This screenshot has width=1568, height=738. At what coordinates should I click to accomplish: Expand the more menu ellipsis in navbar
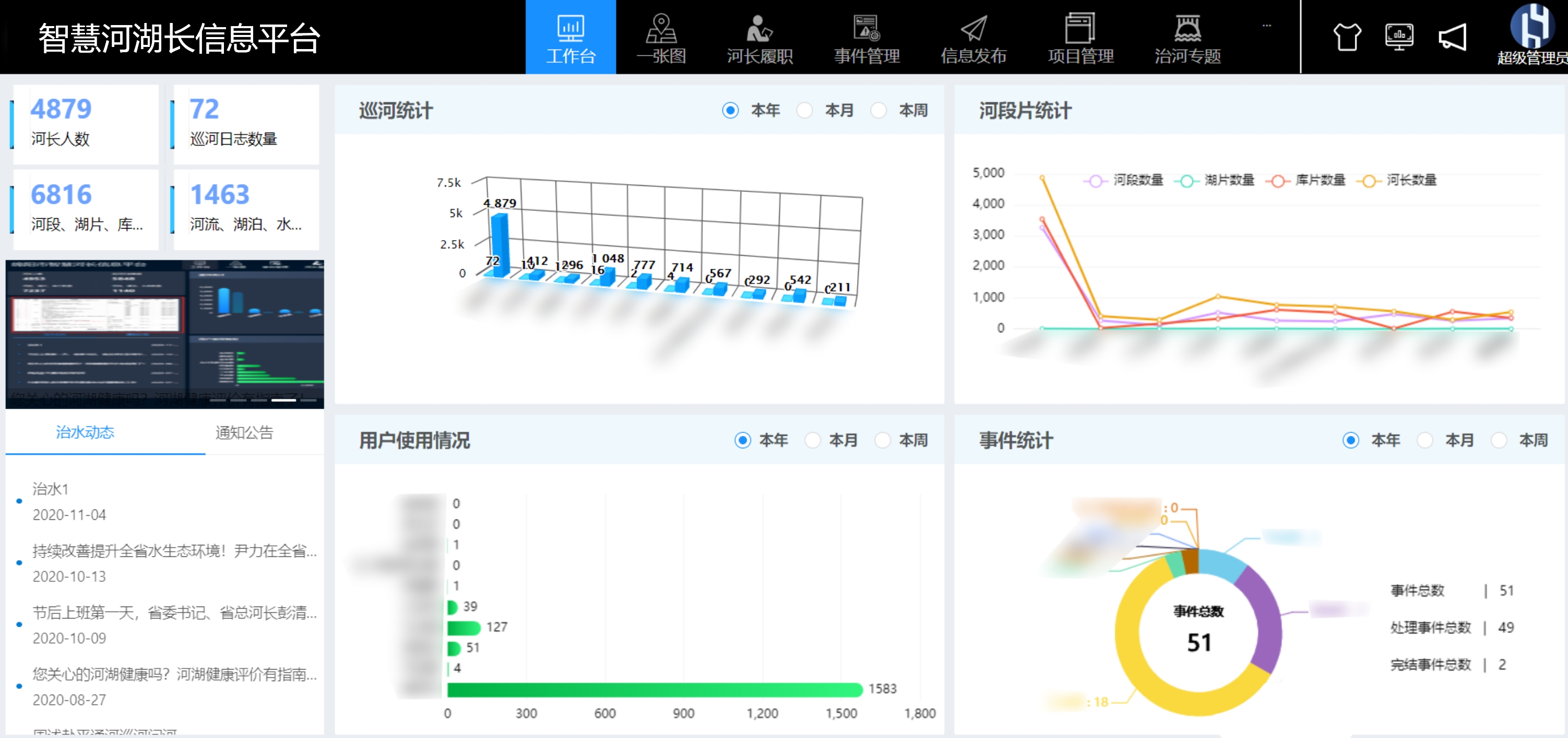tap(1266, 26)
